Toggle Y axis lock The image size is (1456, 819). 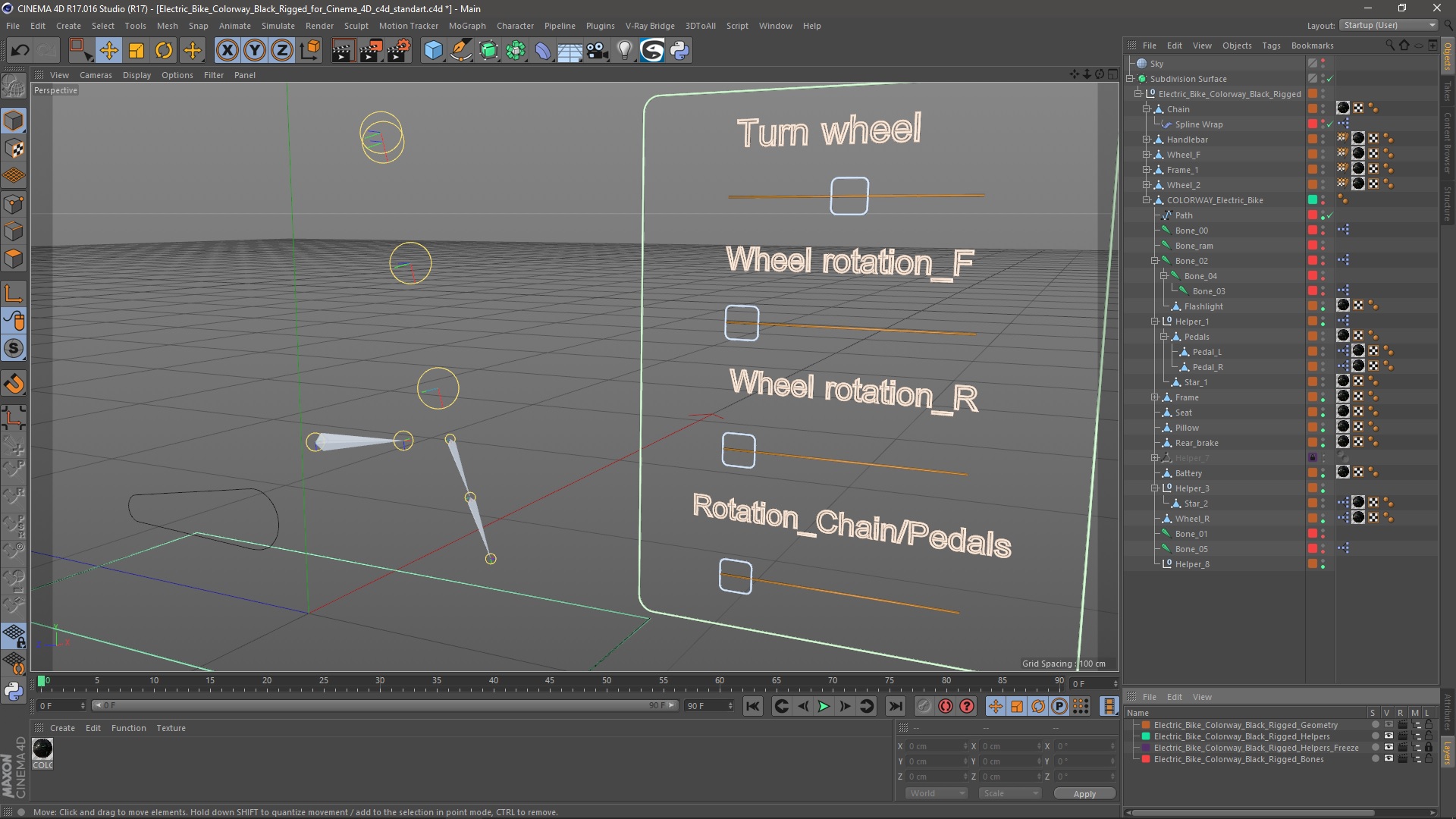point(255,51)
